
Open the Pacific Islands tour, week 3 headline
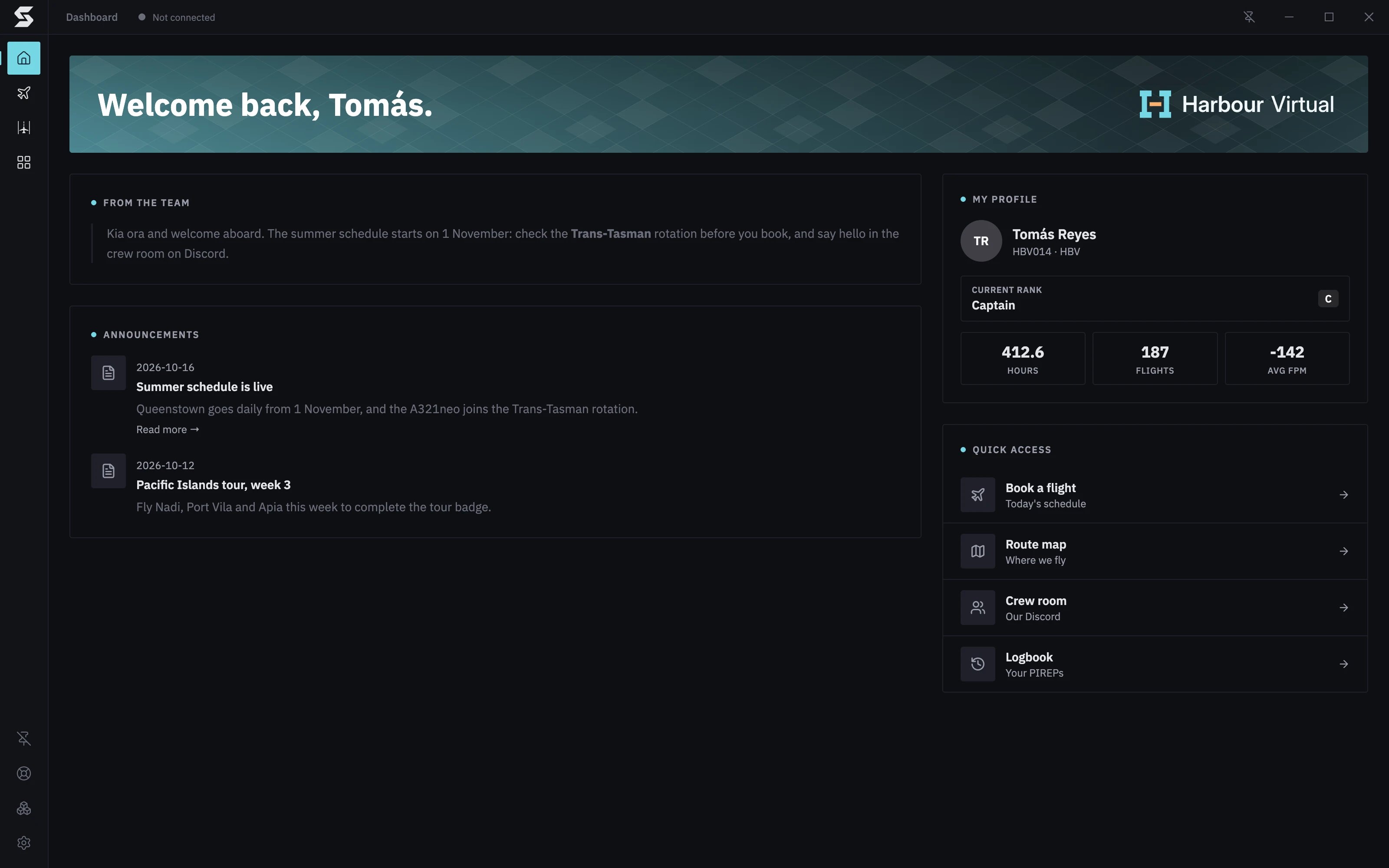214,485
